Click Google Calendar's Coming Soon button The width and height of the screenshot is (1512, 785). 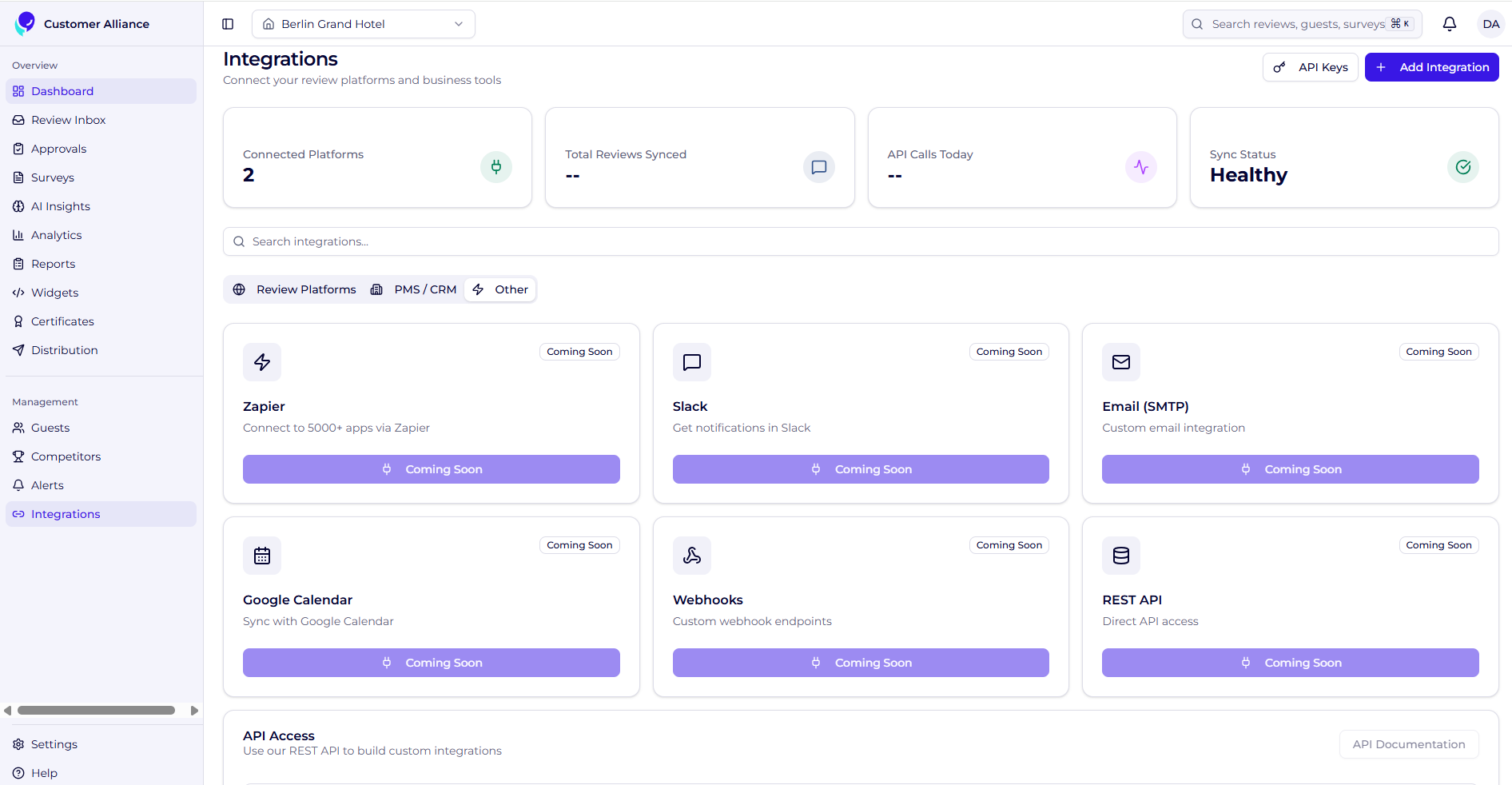point(432,663)
